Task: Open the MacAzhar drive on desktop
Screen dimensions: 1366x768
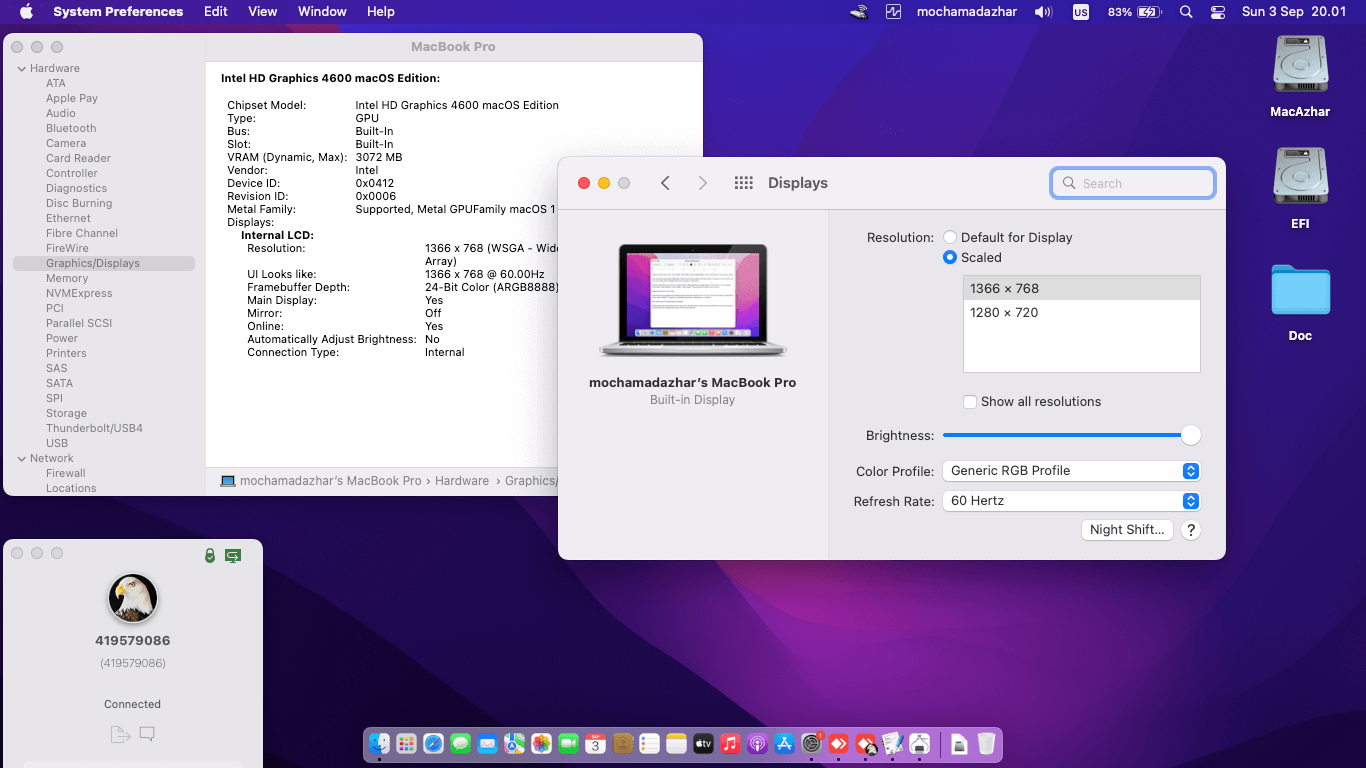Action: tap(1300, 77)
